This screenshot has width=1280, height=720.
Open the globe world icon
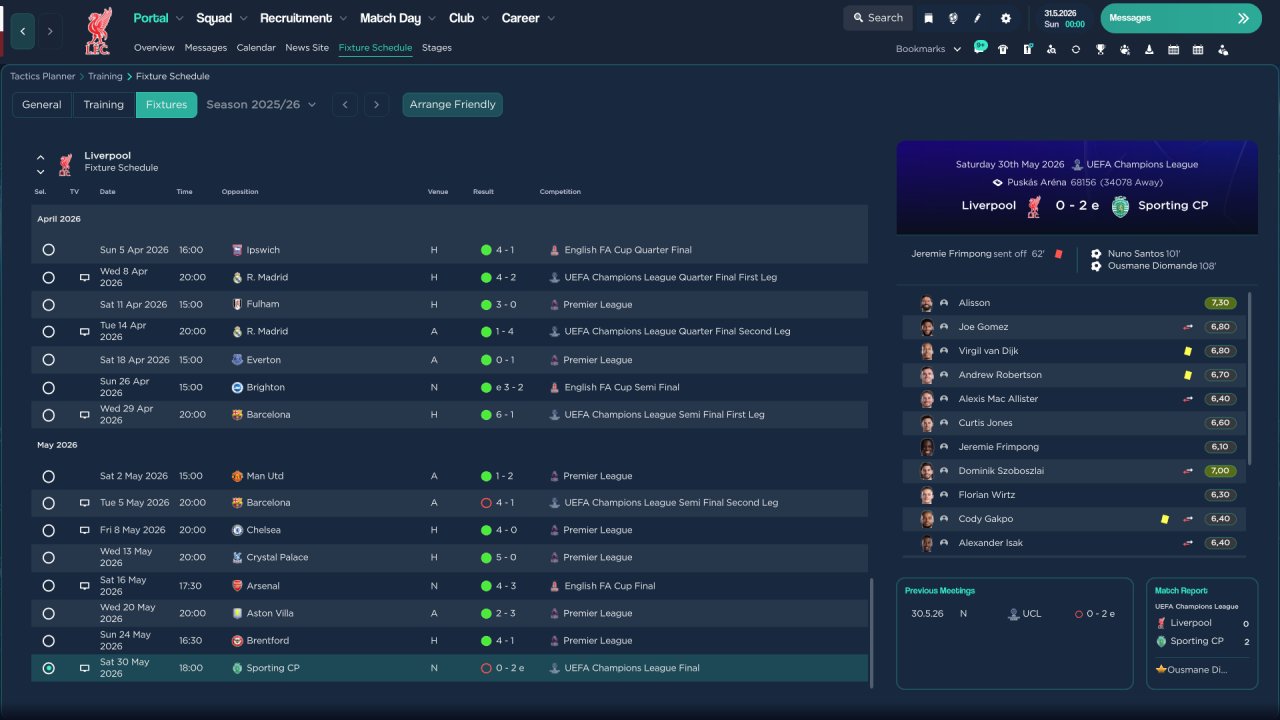pyautogui.click(x=953, y=18)
